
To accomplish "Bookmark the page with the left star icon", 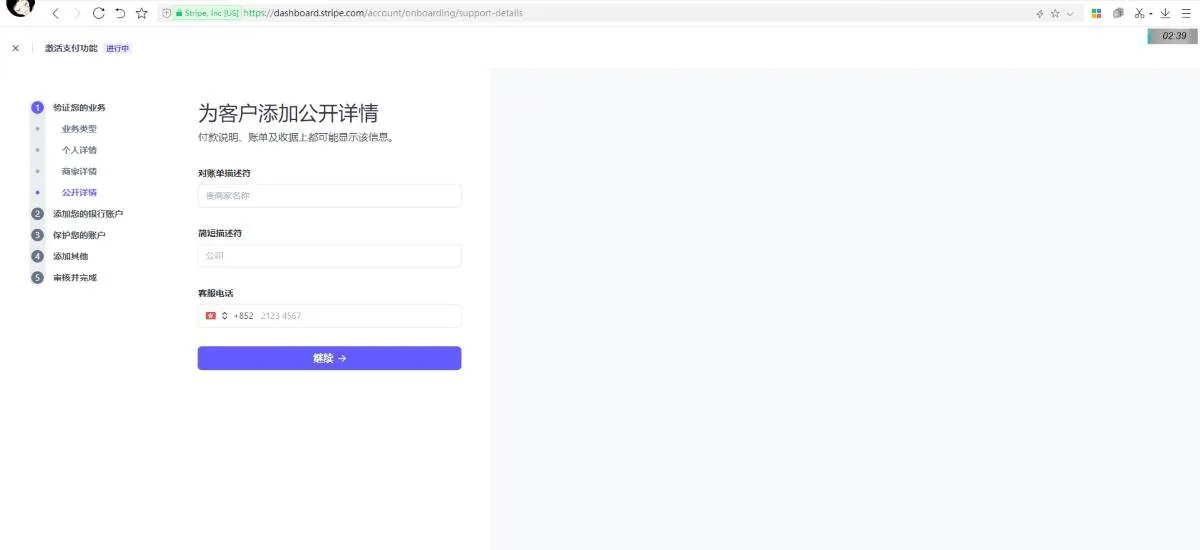I will [x=142, y=14].
